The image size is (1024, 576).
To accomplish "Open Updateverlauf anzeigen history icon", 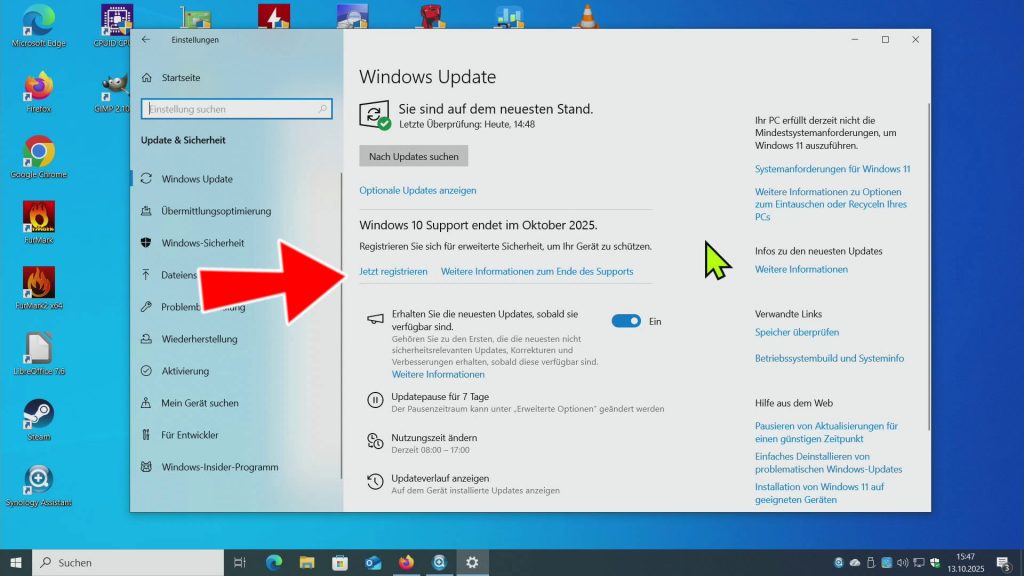I will [375, 481].
